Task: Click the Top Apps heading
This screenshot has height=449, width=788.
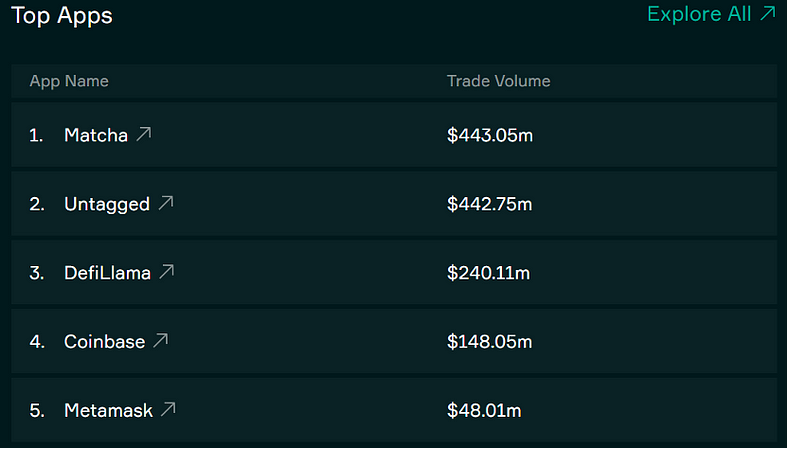Action: pyautogui.click(x=62, y=16)
